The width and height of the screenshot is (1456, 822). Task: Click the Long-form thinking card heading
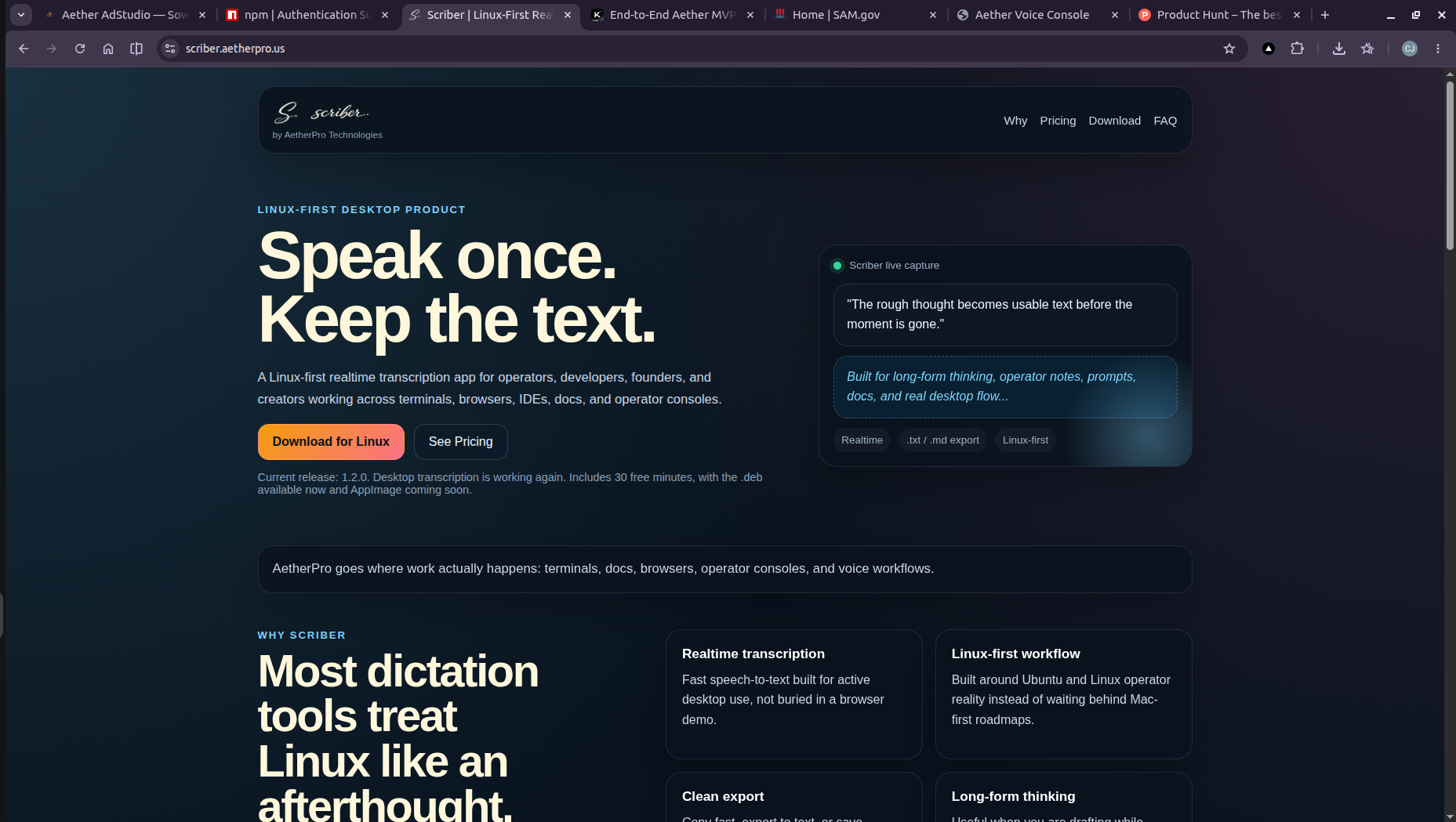point(1013,796)
